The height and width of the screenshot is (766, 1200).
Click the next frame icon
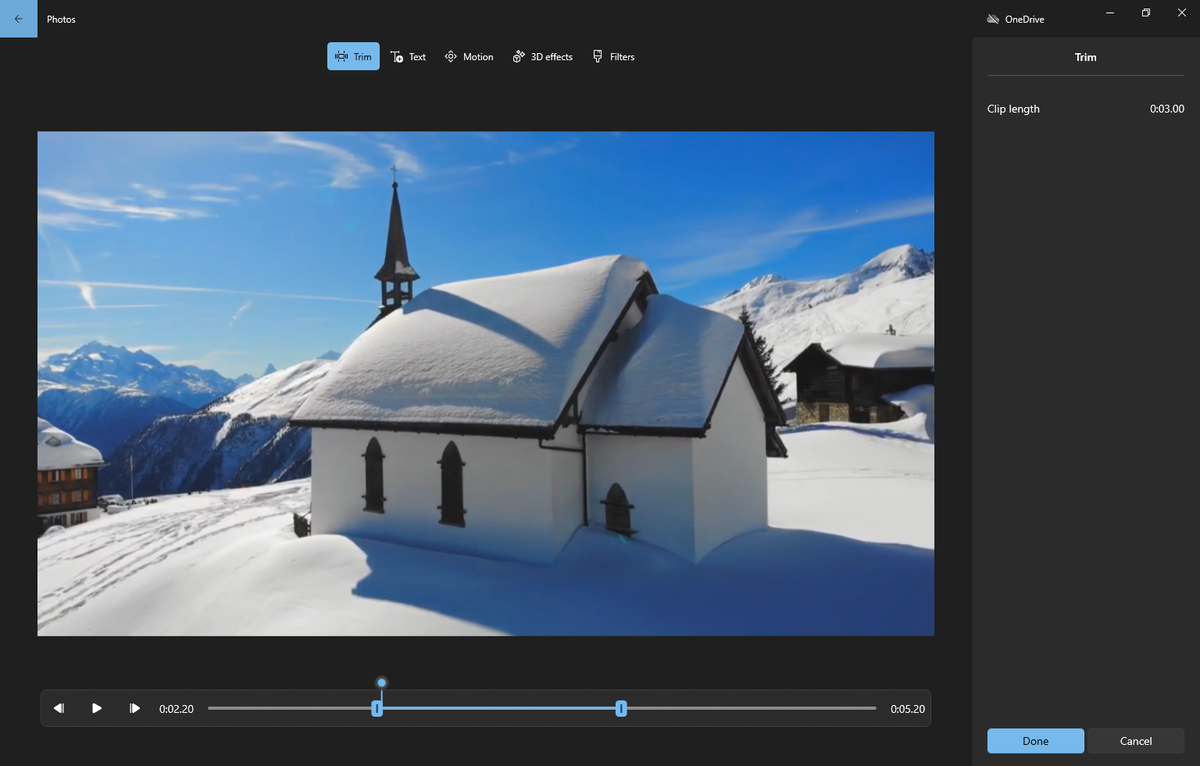tap(135, 707)
